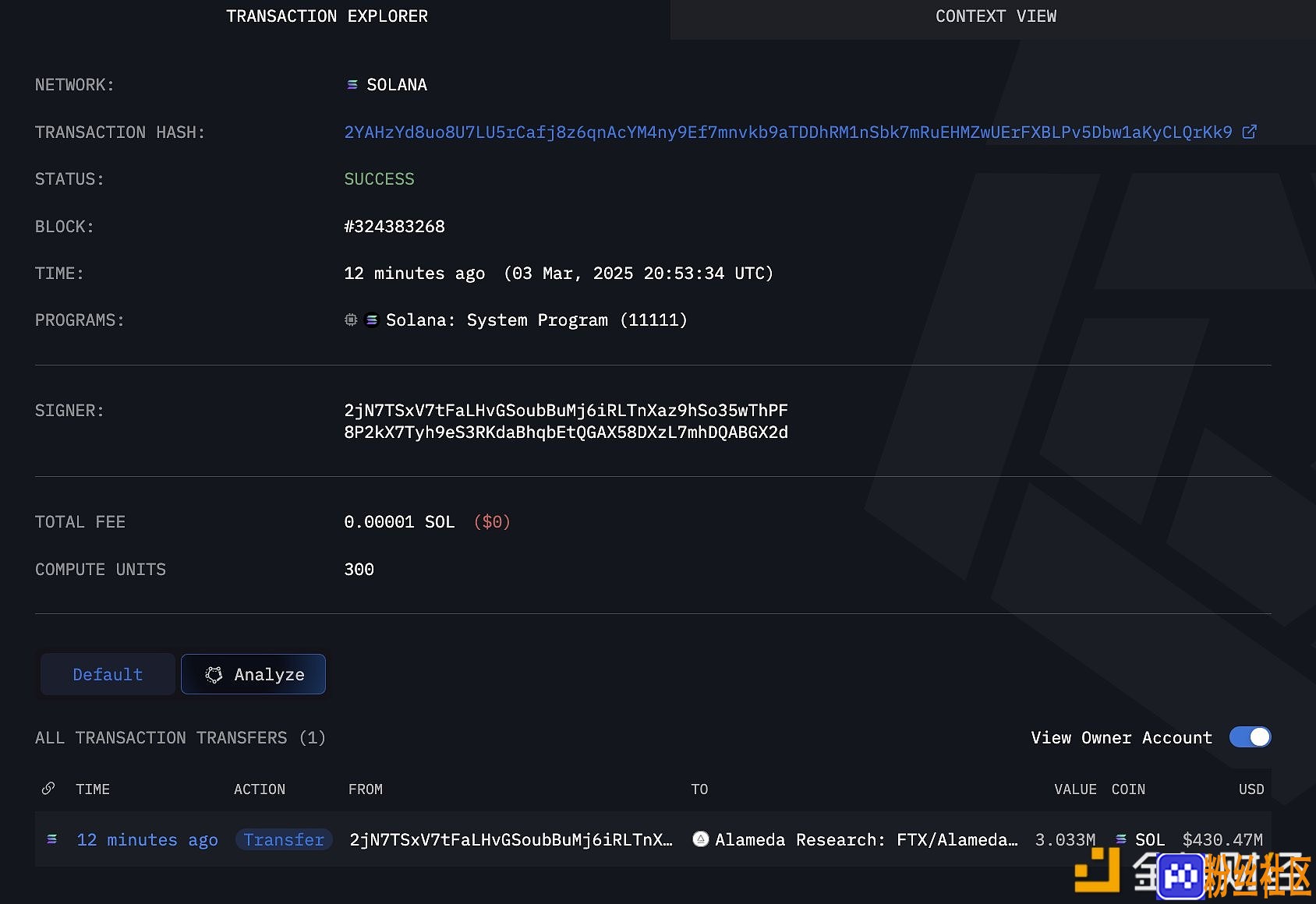This screenshot has width=1316, height=904.
Task: Open the transaction hash external link icon
Action: [1249, 132]
